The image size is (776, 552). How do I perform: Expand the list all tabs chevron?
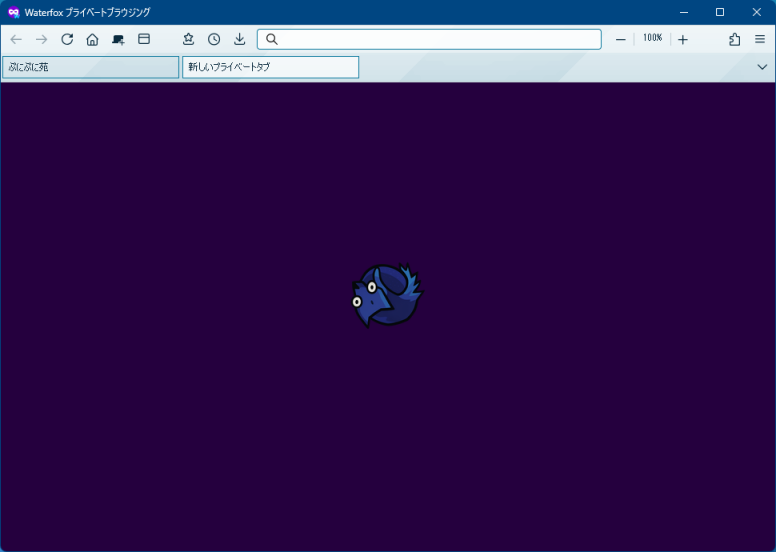coord(762,67)
